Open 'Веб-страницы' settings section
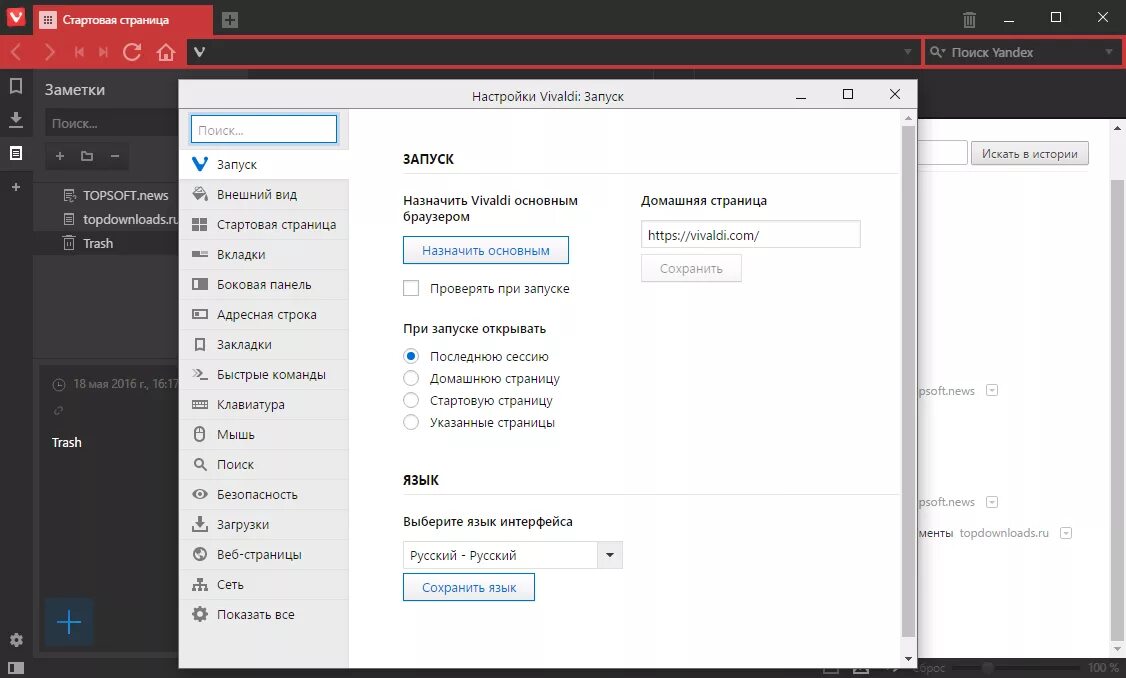Screen dimensions: 1126x678 (x=264, y=555)
